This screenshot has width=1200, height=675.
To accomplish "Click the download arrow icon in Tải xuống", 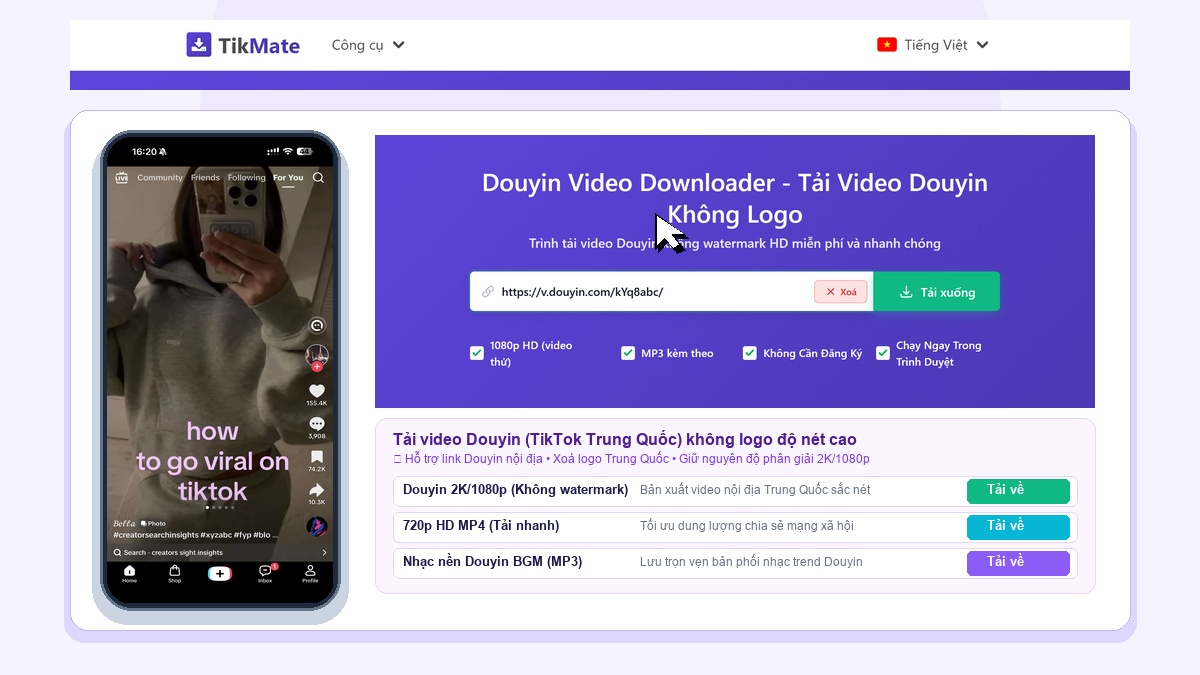I will pos(906,292).
